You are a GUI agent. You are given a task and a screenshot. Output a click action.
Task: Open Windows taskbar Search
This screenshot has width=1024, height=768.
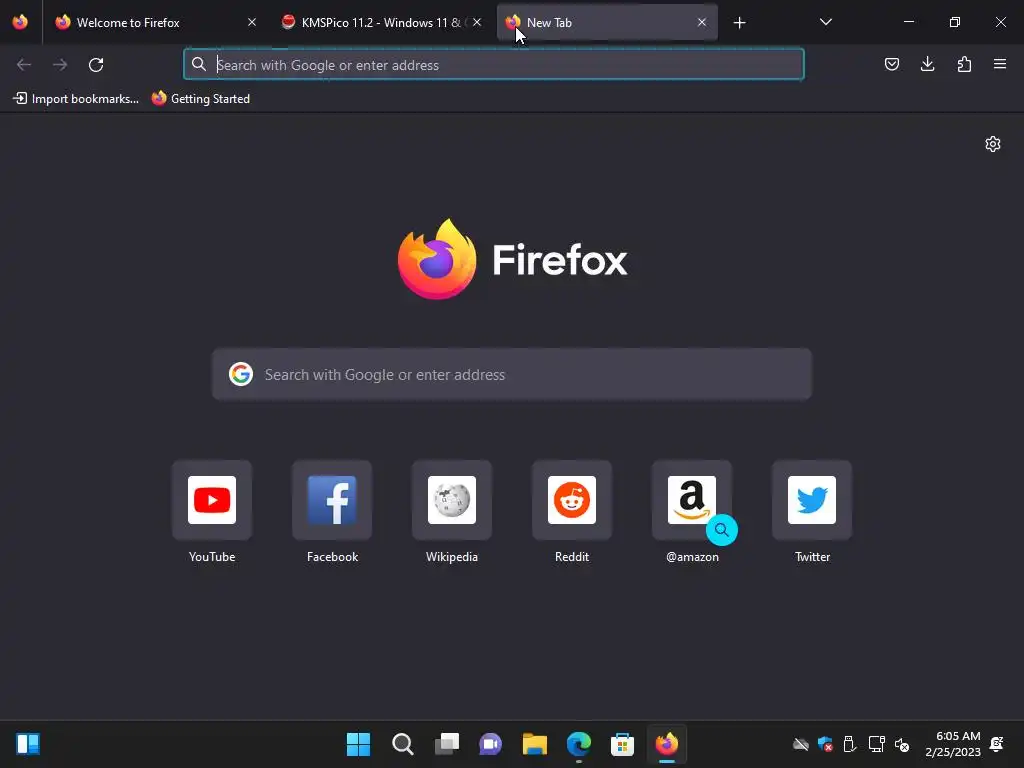[402, 744]
